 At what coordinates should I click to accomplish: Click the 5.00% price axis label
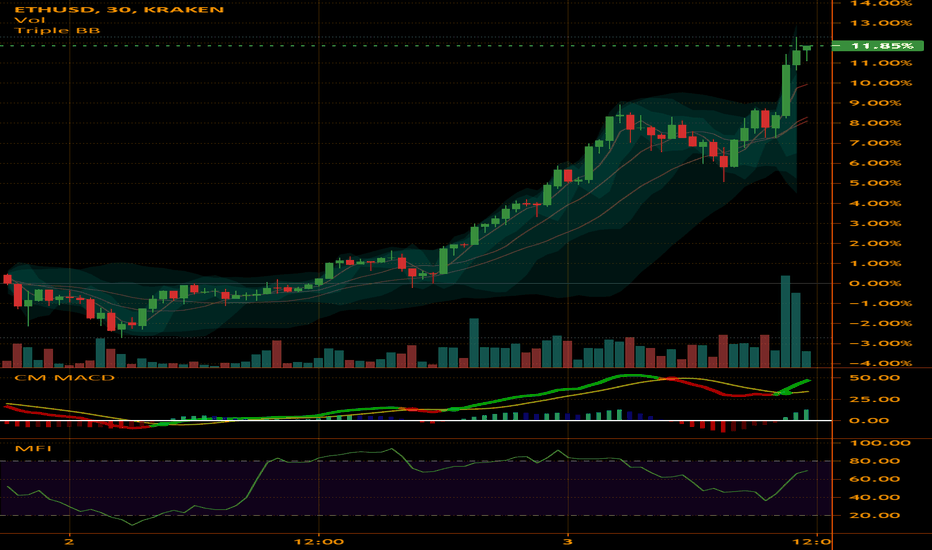875,183
